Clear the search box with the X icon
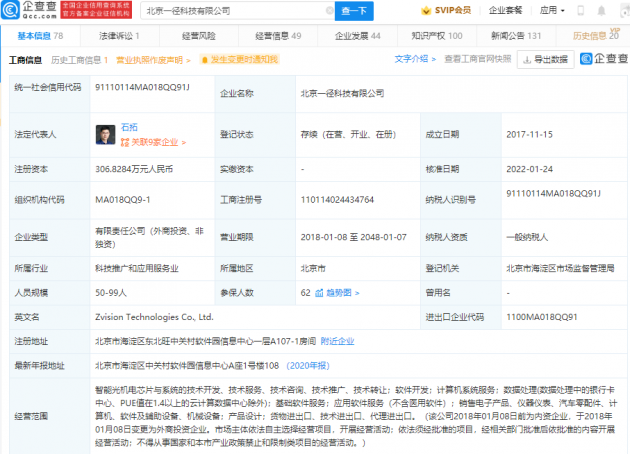 tap(329, 11)
